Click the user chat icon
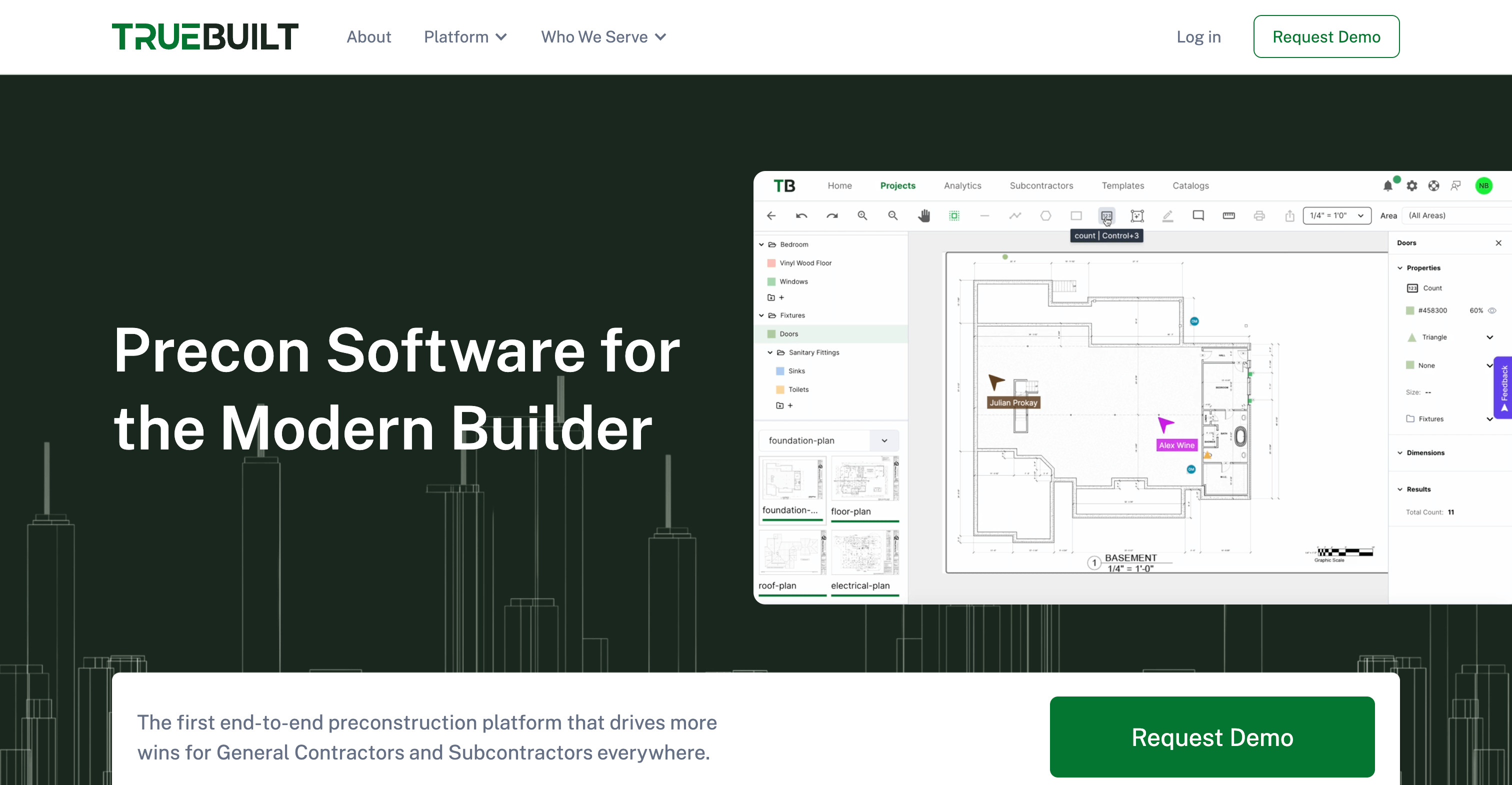Screen dimensions: 1512x785 tap(1456, 185)
